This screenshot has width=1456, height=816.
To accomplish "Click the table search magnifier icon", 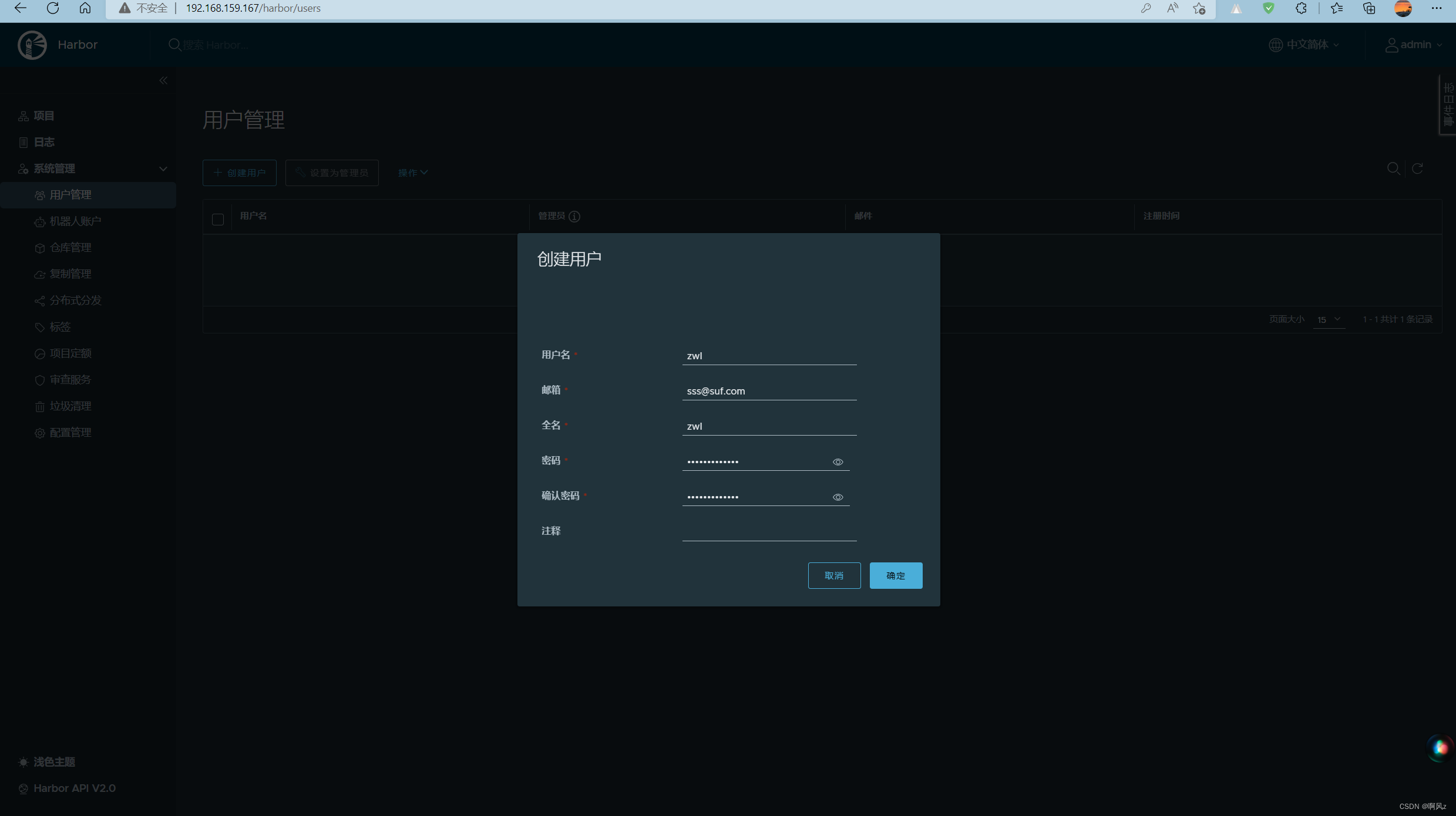I will [1393, 168].
